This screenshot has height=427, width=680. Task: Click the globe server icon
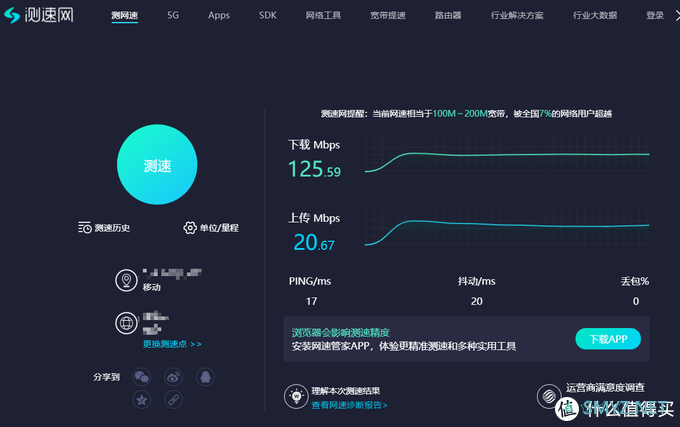coord(126,323)
